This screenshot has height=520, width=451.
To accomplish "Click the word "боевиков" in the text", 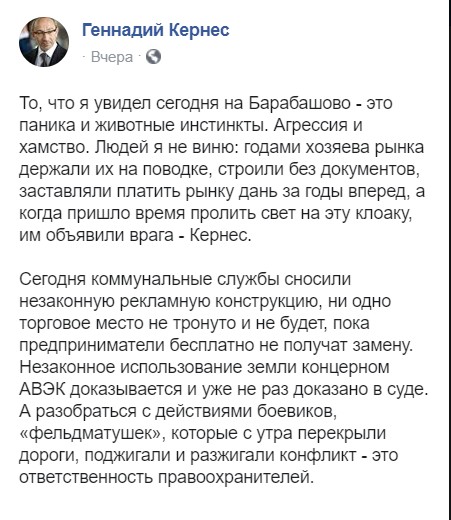I will coord(296,411).
